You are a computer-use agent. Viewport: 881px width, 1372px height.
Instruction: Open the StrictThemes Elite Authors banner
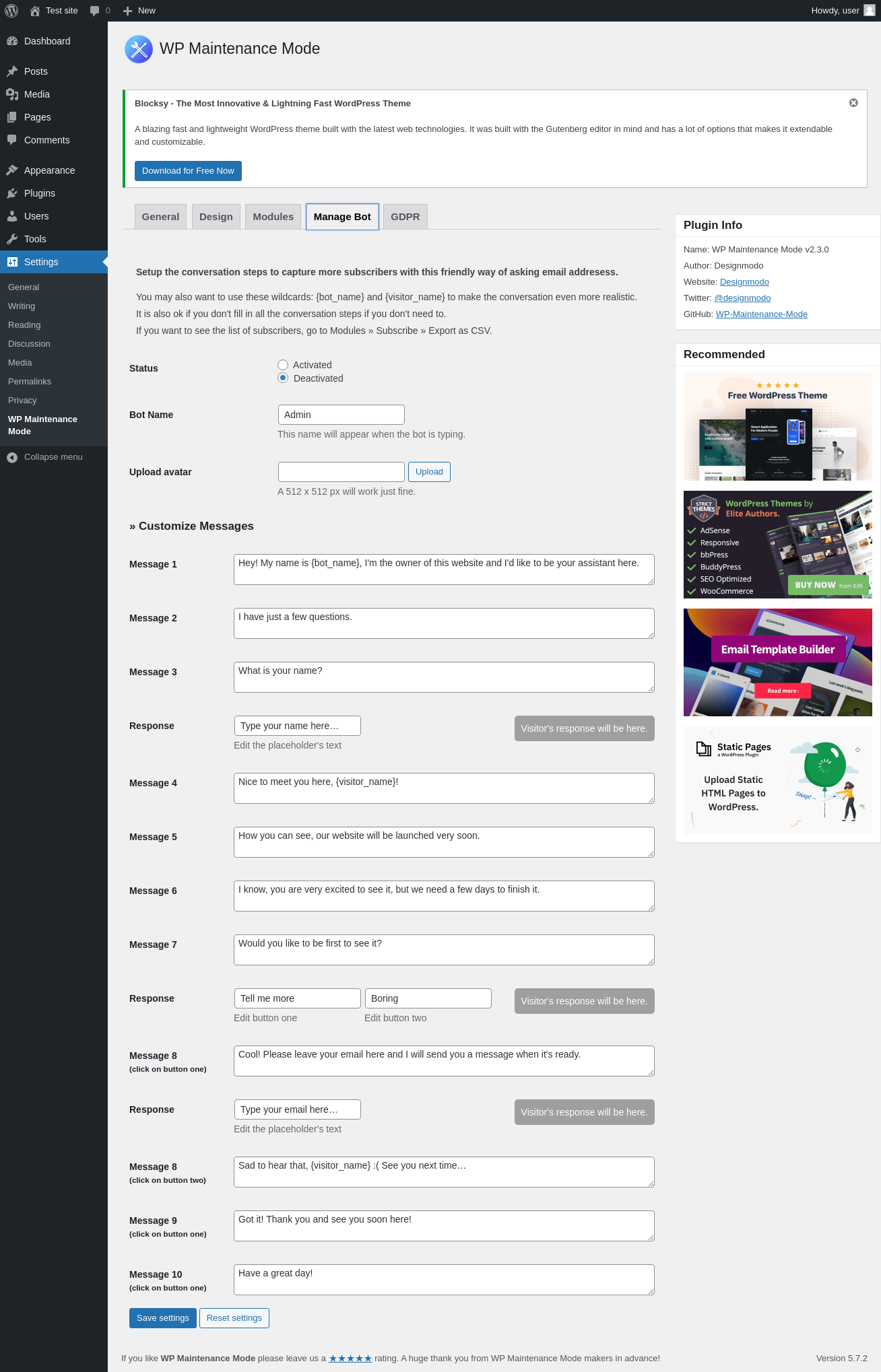point(778,545)
